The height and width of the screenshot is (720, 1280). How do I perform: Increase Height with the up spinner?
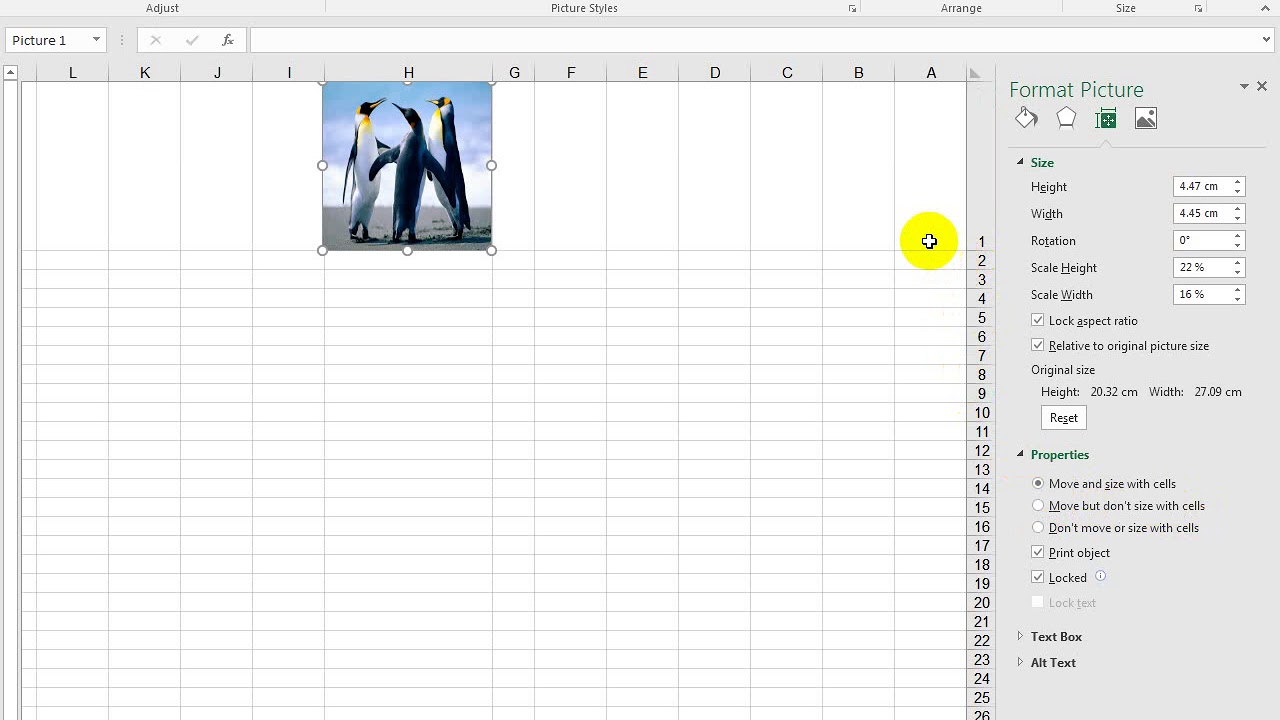pos(1238,182)
